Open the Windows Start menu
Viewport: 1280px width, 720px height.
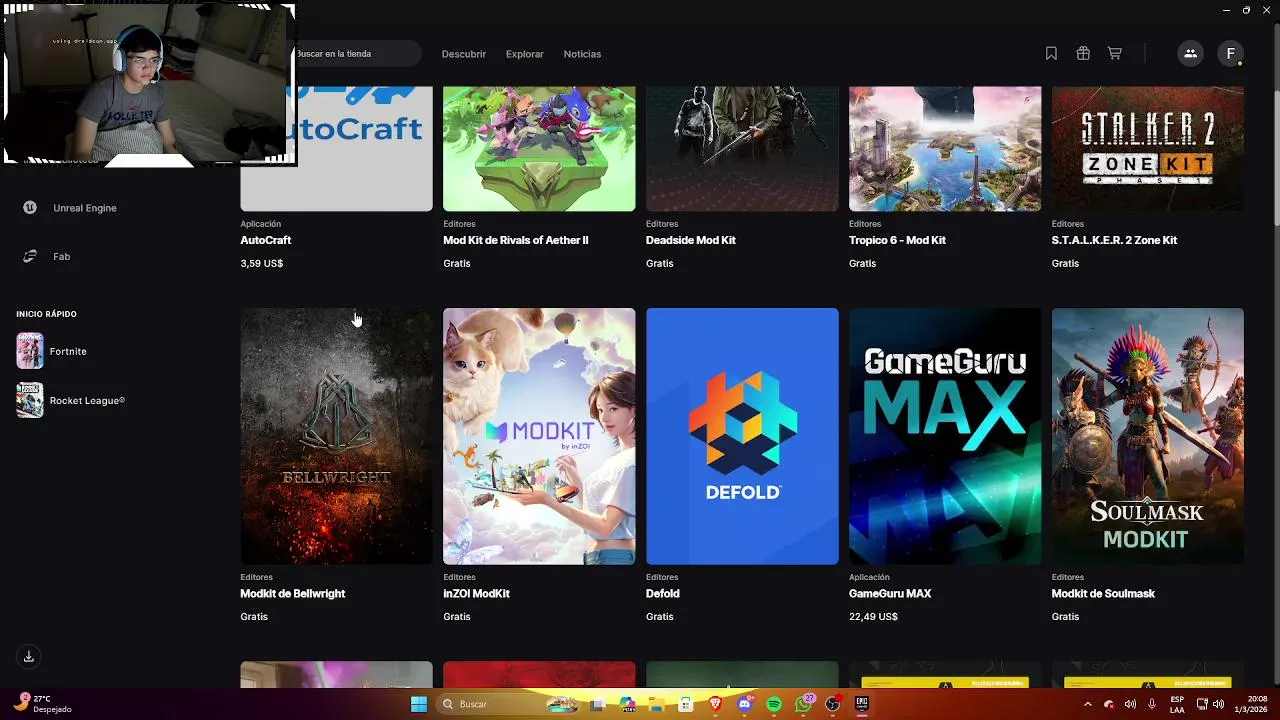[x=419, y=704]
